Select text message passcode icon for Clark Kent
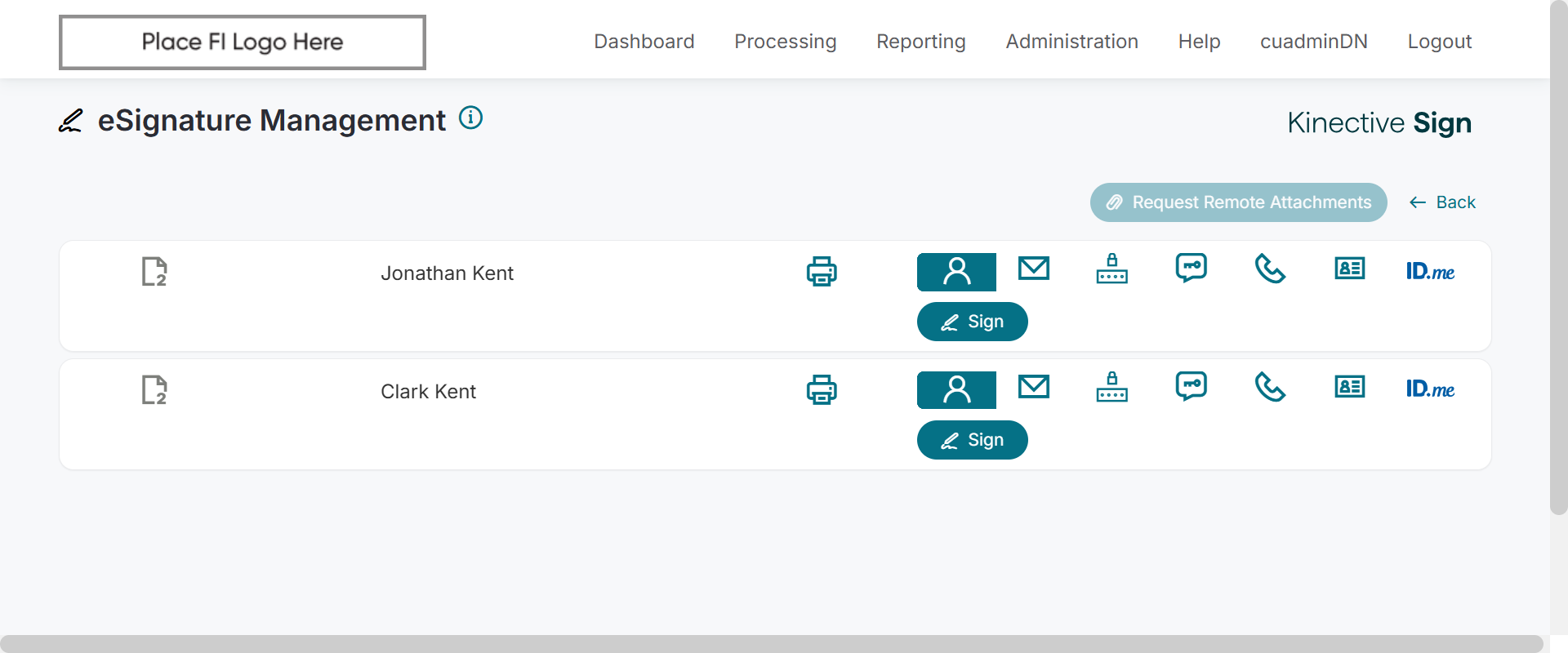Viewport: 1568px width, 653px height. pos(1191,386)
